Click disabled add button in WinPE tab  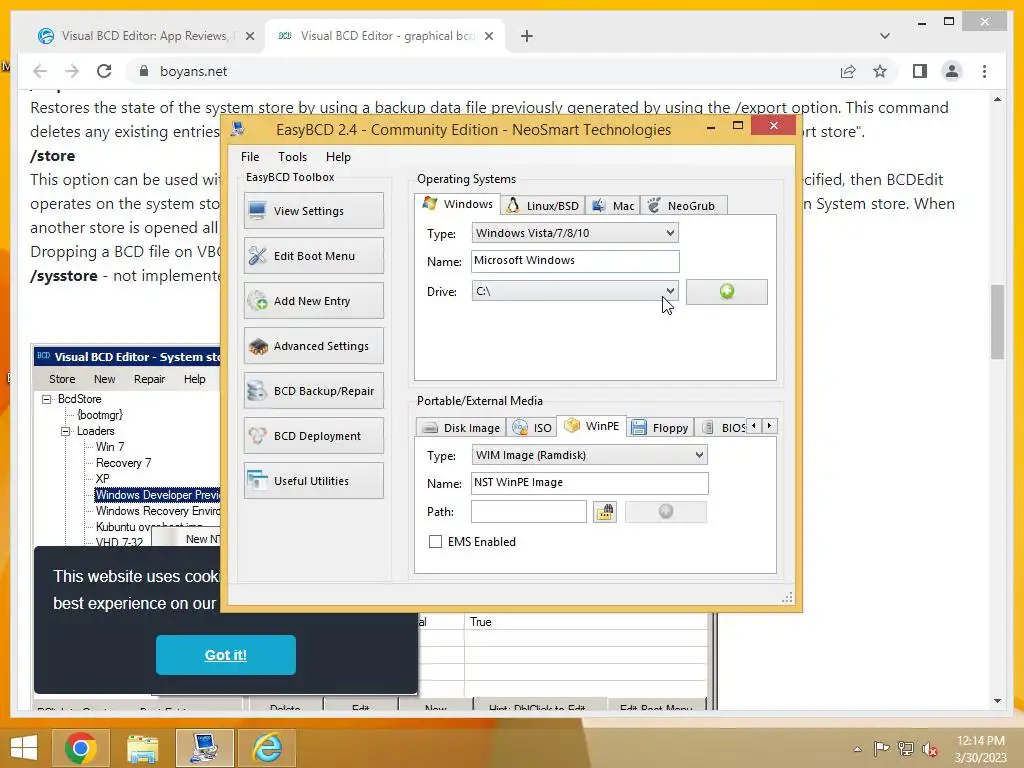point(665,512)
